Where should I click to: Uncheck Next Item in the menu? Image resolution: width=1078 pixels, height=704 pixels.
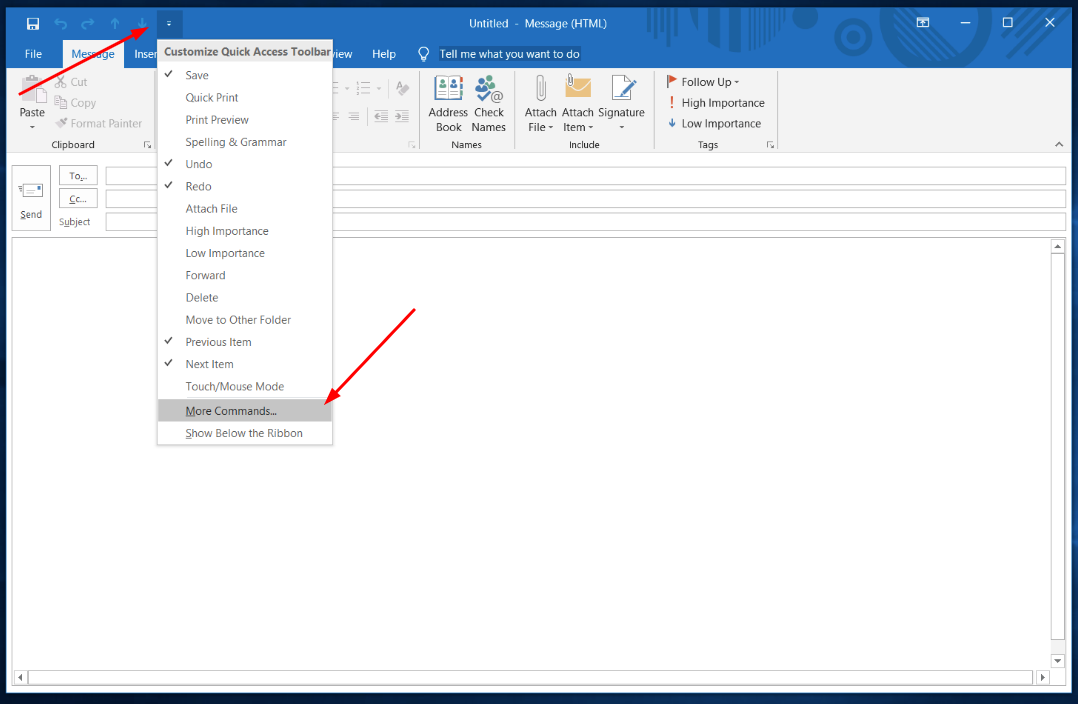(245, 364)
